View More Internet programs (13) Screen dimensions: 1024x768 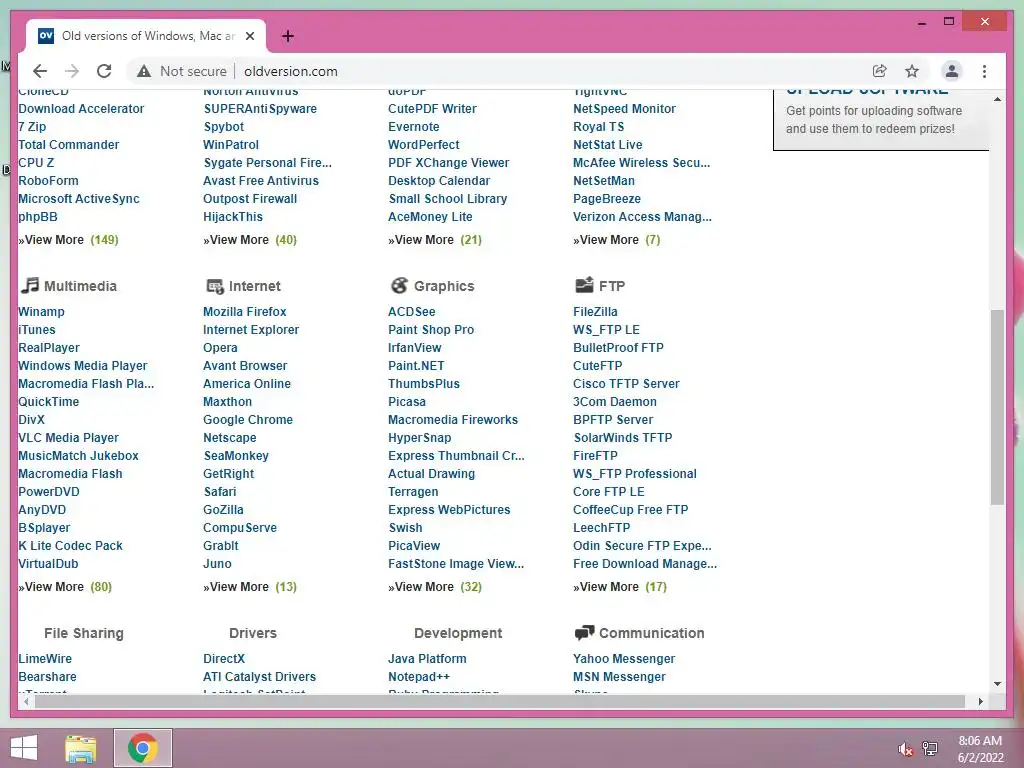[249, 586]
